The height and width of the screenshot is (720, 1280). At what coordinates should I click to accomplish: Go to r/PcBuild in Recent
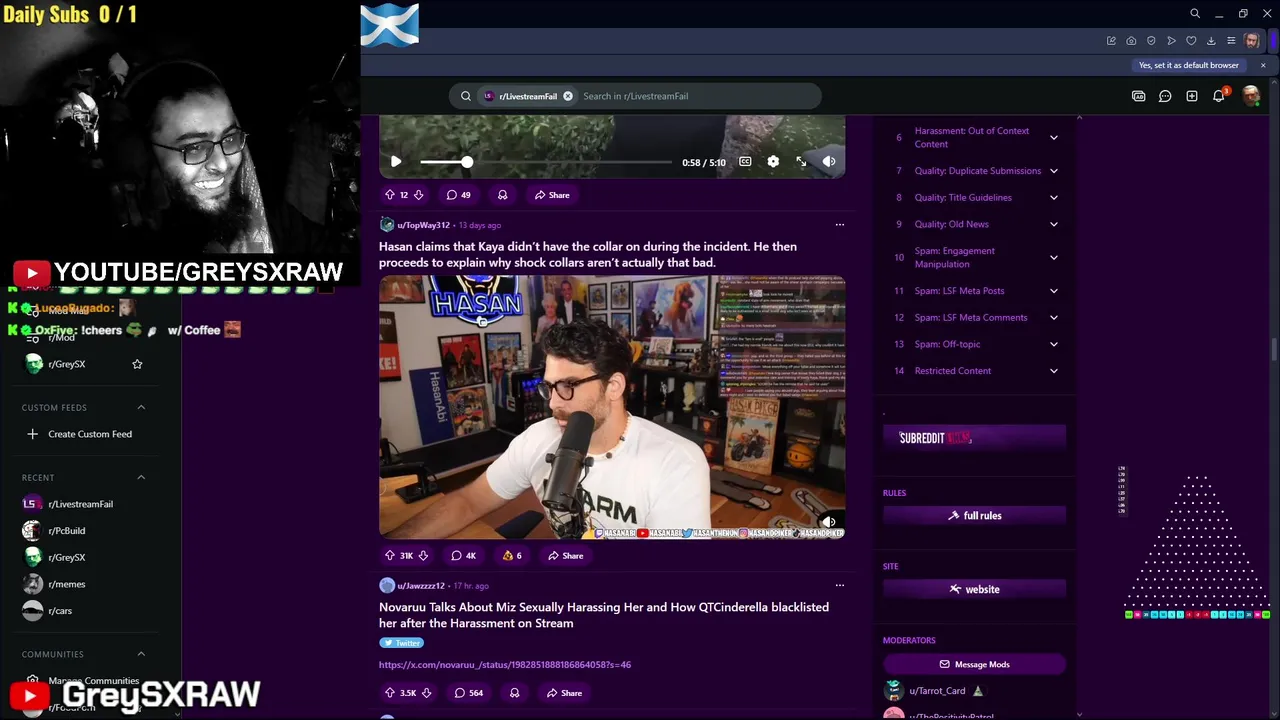pyautogui.click(x=66, y=531)
